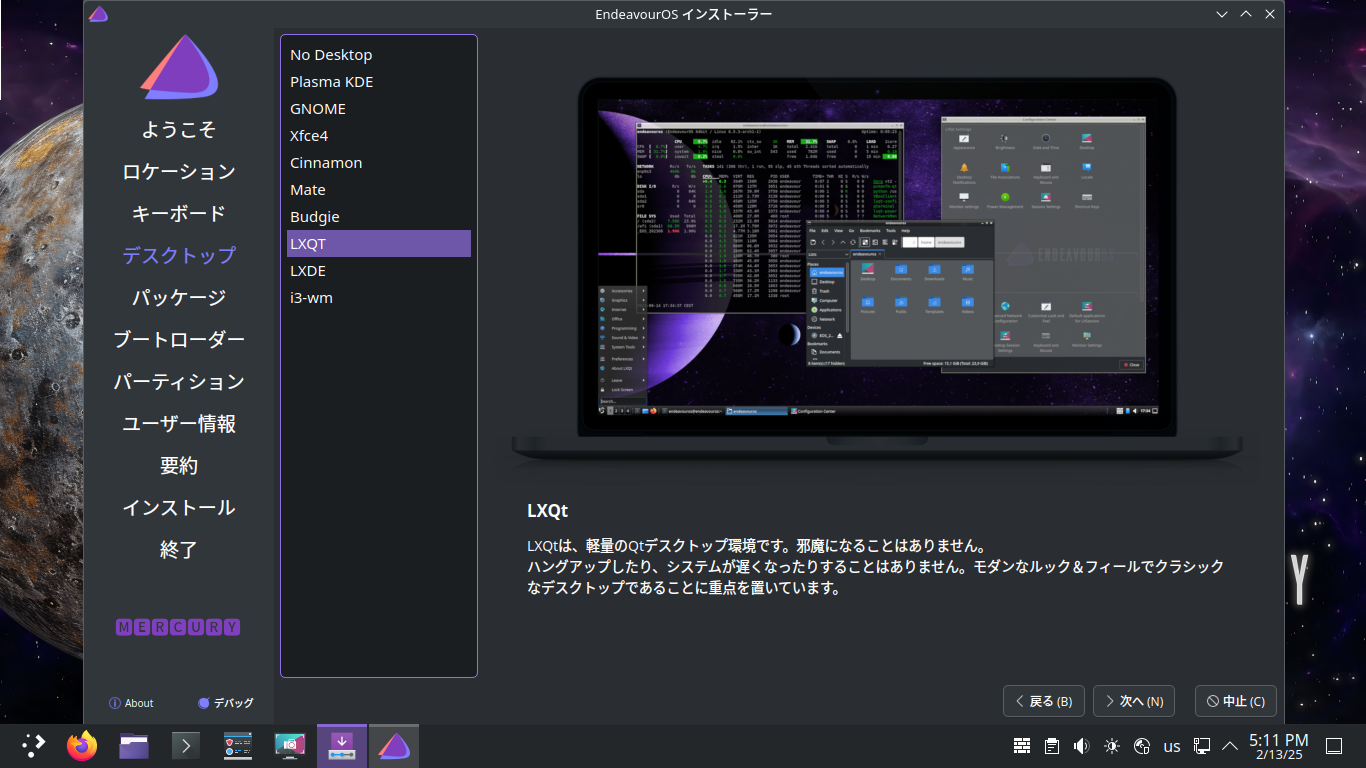Viewport: 1366px width, 768px height.
Task: Open the screen brightness tray icon
Action: pyautogui.click(x=1112, y=746)
